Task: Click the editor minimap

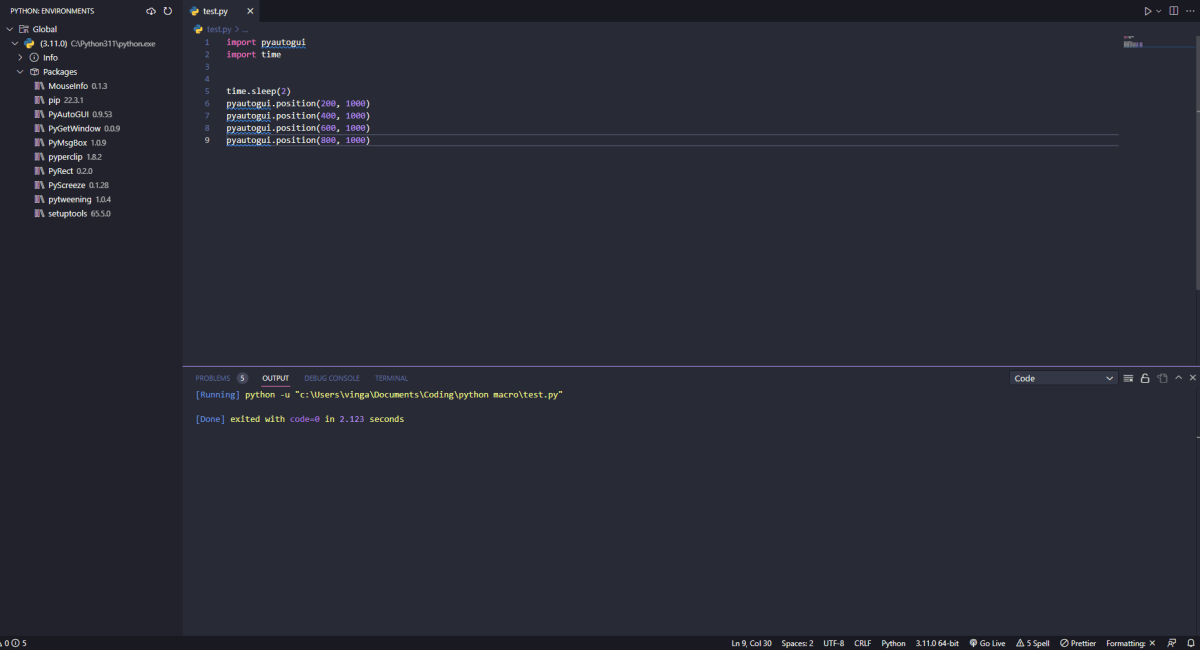Action: tap(1134, 42)
